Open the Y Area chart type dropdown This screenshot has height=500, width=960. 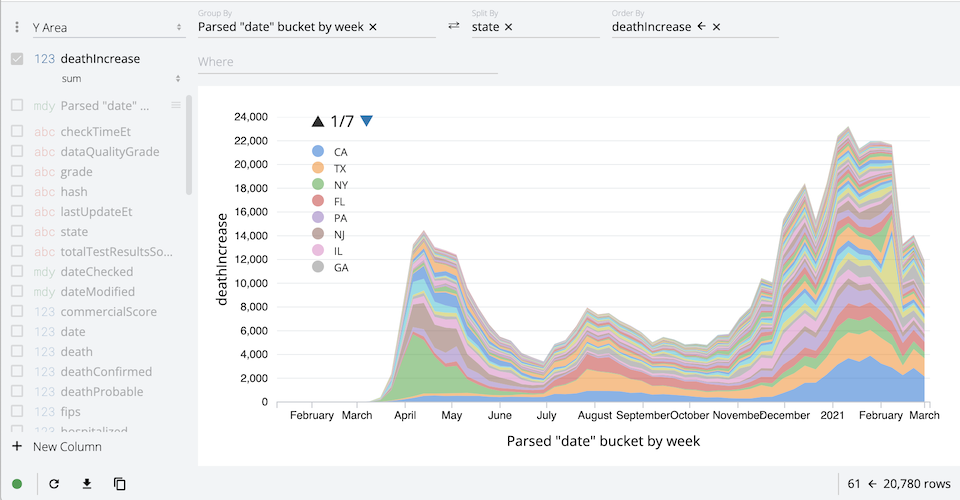point(108,28)
